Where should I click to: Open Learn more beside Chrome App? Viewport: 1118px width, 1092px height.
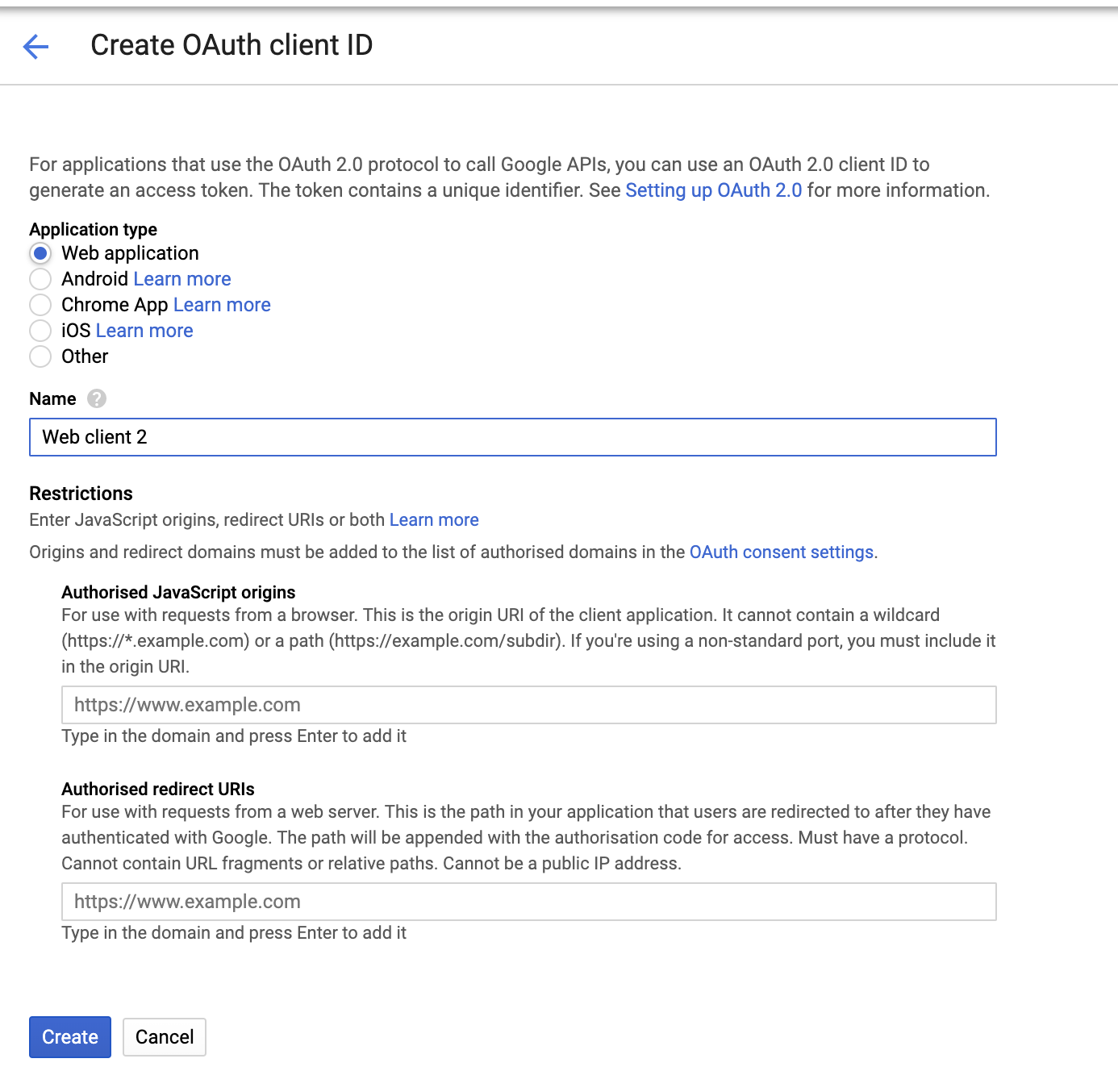coord(222,305)
